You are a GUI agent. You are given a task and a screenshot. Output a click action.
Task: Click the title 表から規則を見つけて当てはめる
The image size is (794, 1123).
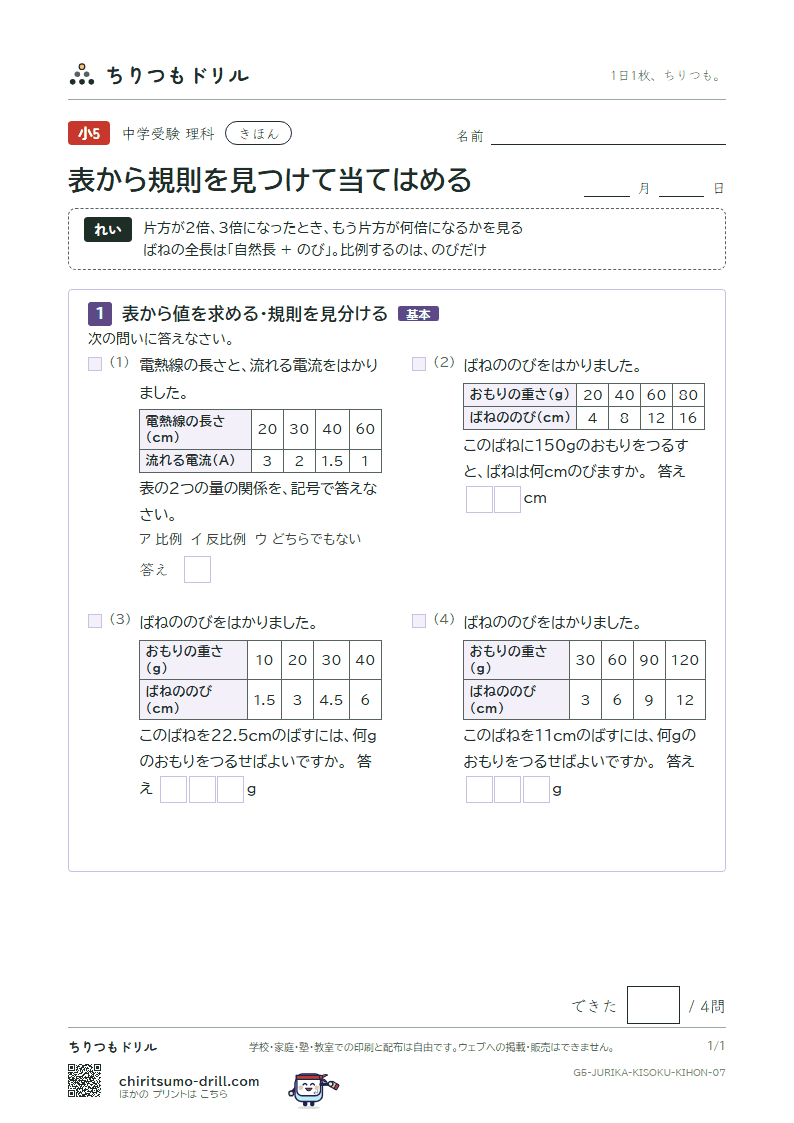pos(270,180)
